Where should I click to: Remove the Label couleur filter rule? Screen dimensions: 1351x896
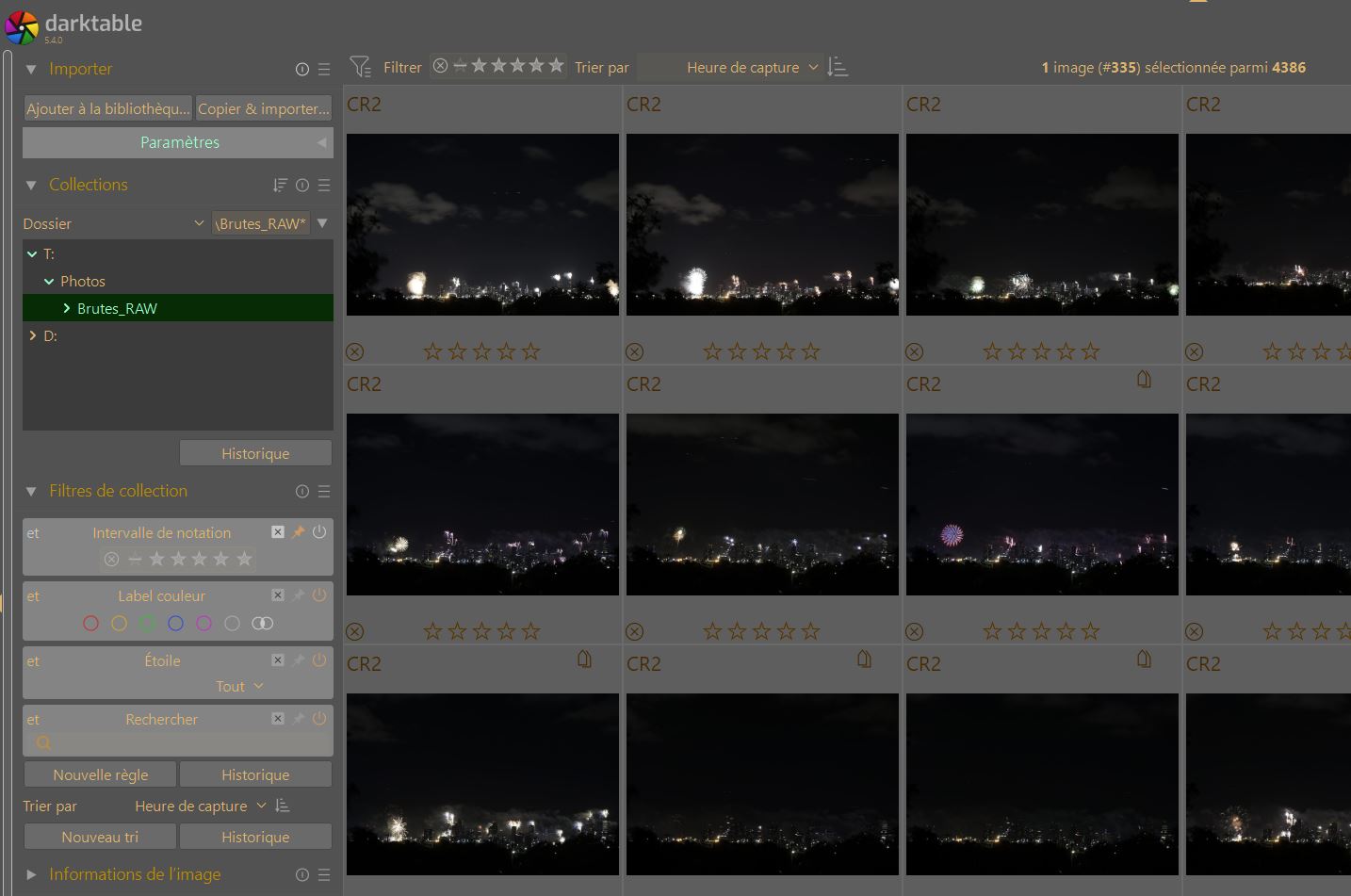coord(278,595)
